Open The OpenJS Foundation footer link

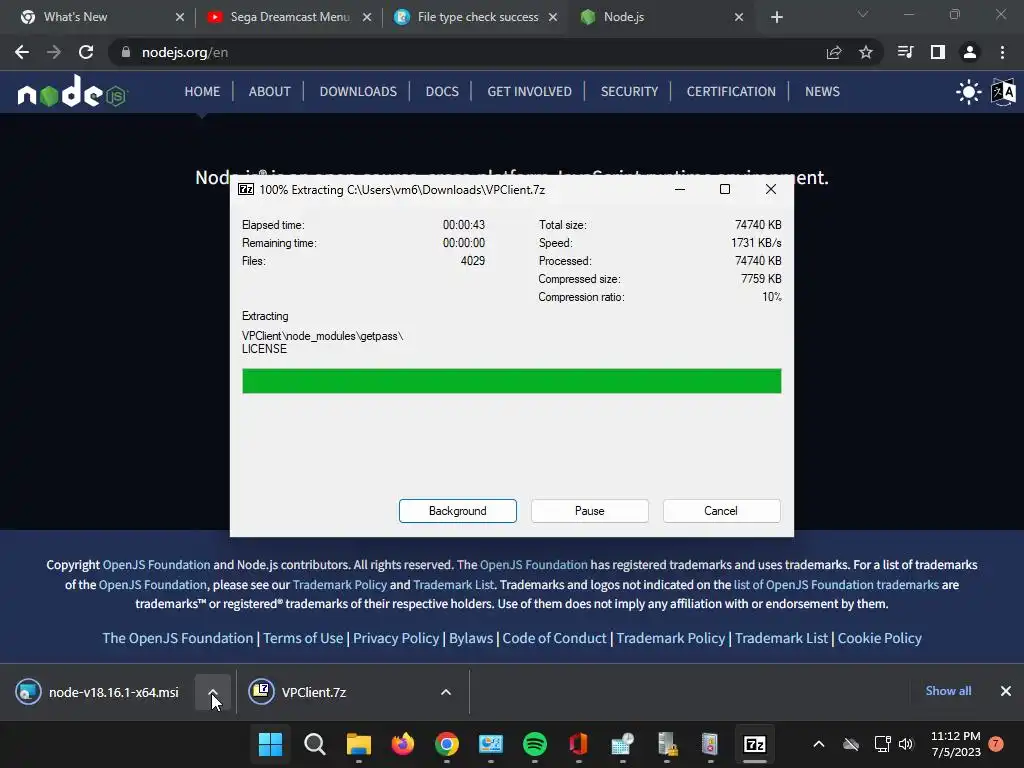178,638
